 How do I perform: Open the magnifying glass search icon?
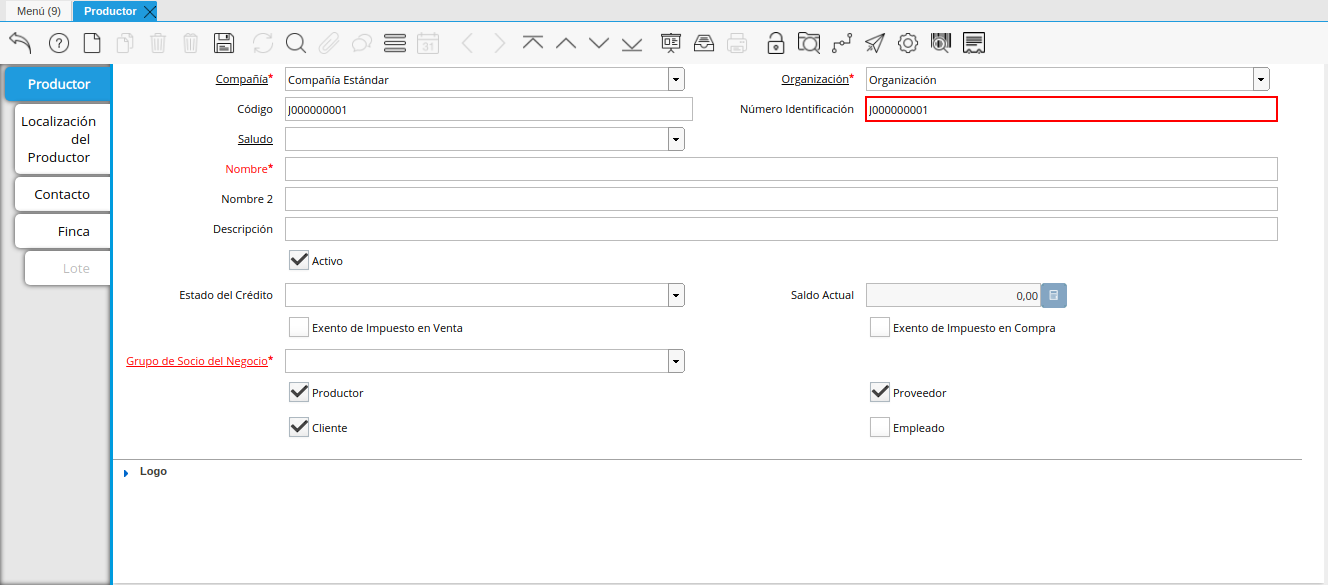point(295,43)
